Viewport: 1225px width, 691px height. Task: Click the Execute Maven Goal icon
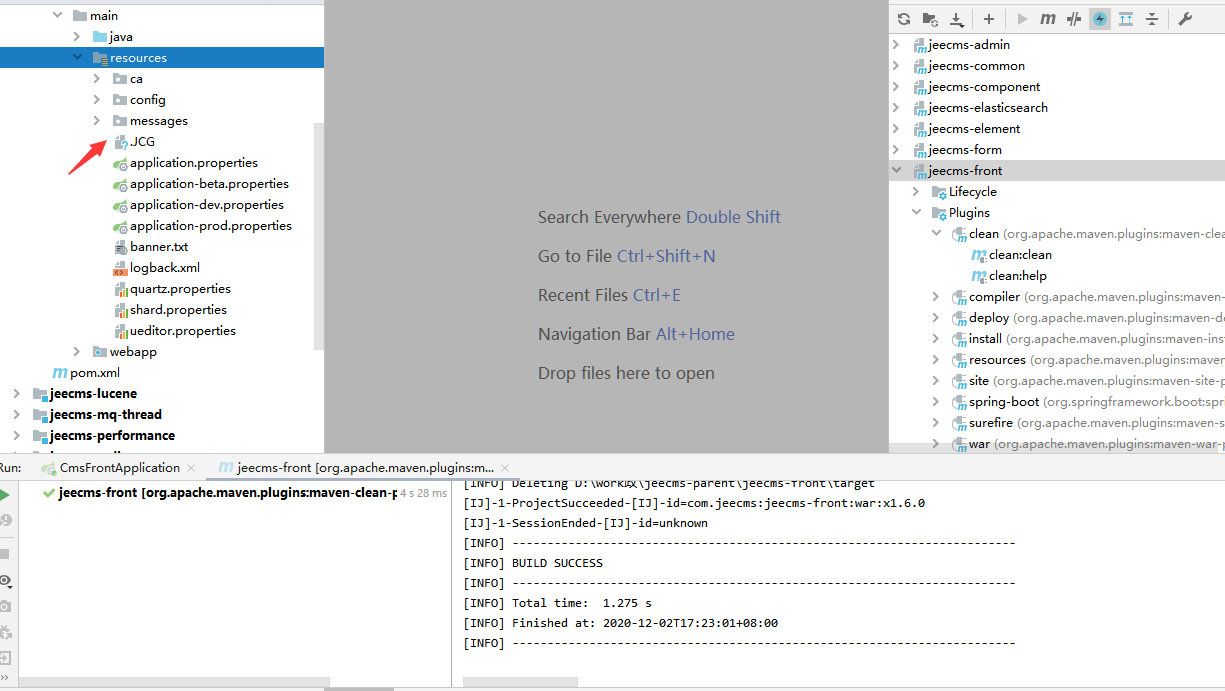1048,19
